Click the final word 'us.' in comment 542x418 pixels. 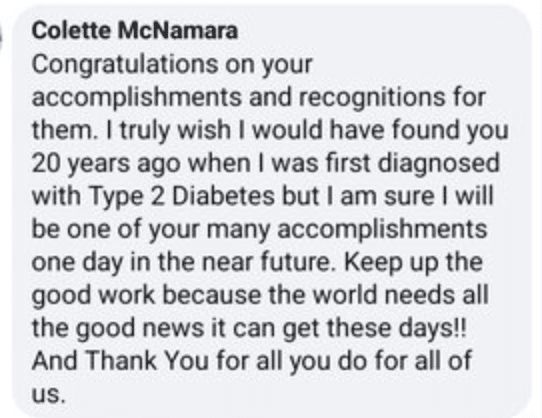tap(48, 395)
